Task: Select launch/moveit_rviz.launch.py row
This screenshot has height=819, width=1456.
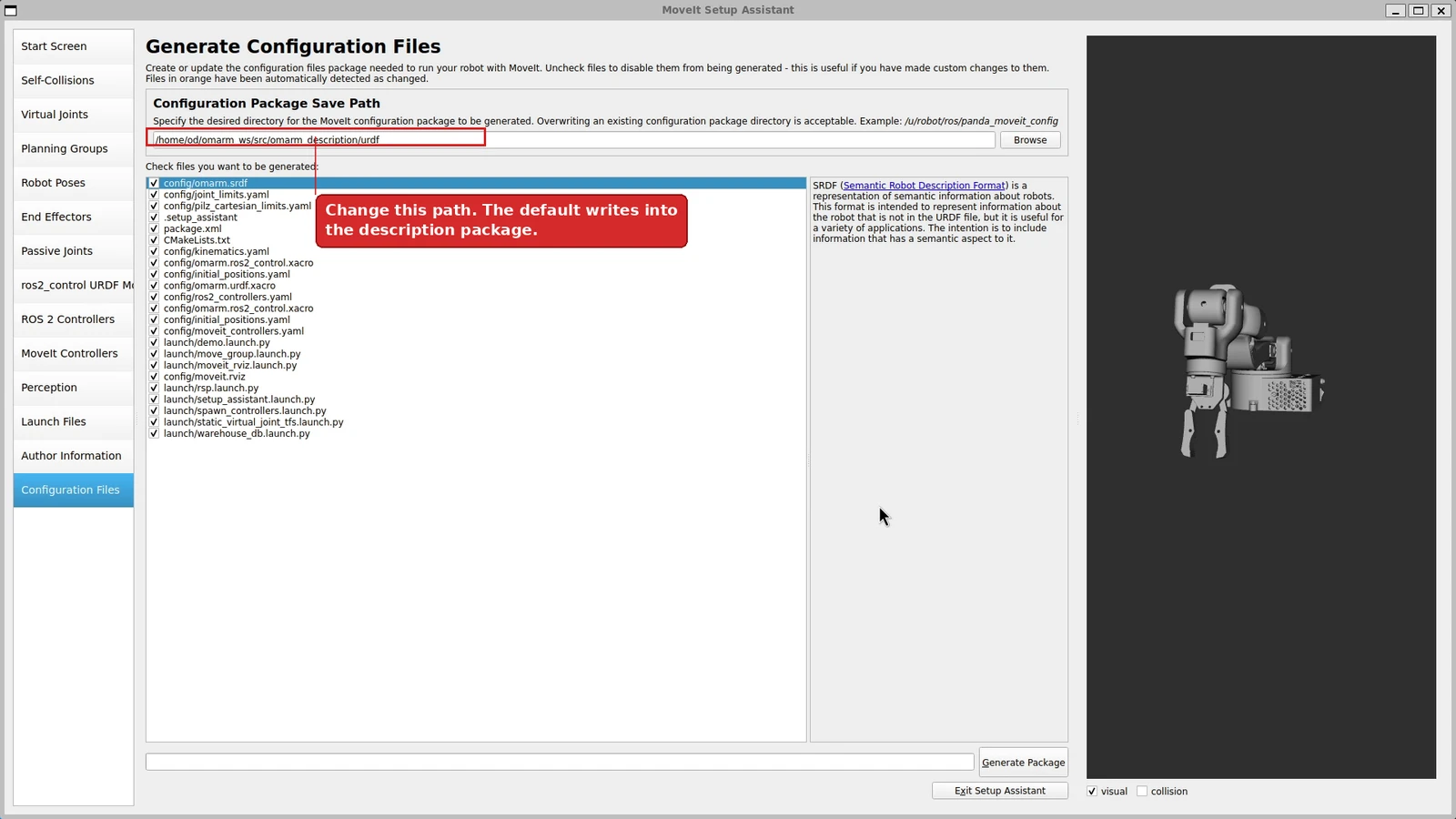Action: (476, 365)
